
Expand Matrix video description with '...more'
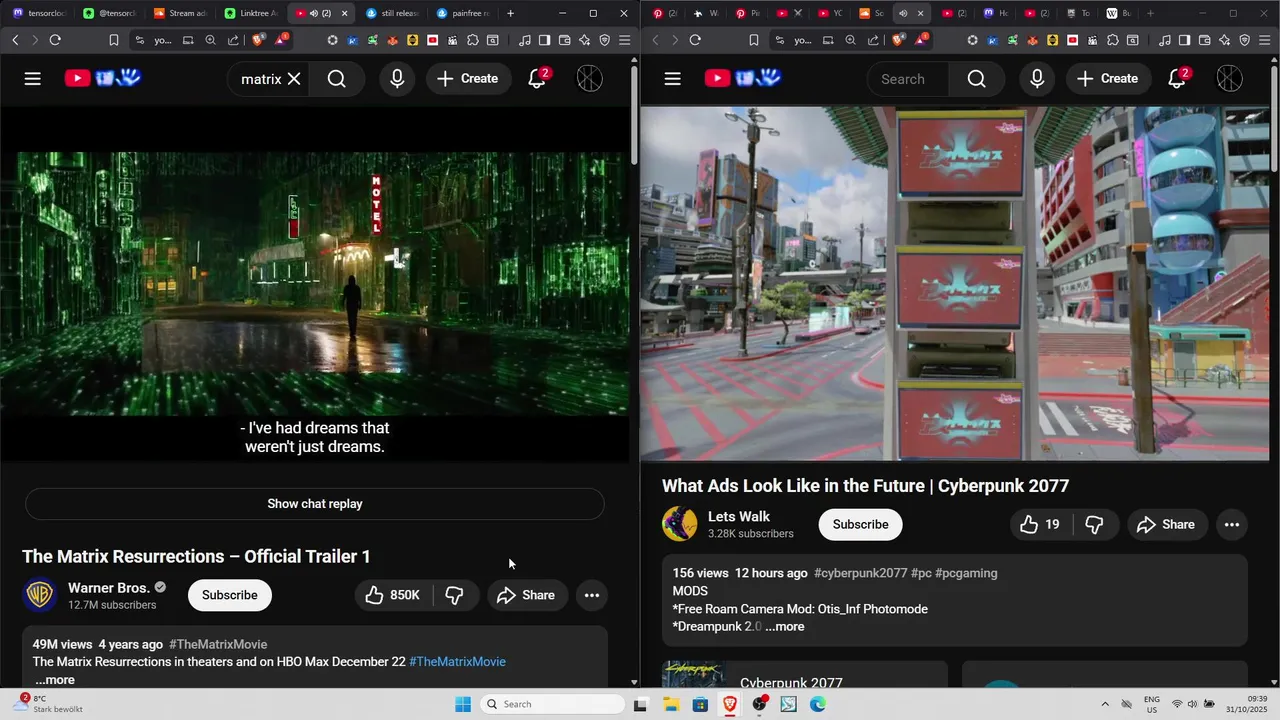point(55,680)
